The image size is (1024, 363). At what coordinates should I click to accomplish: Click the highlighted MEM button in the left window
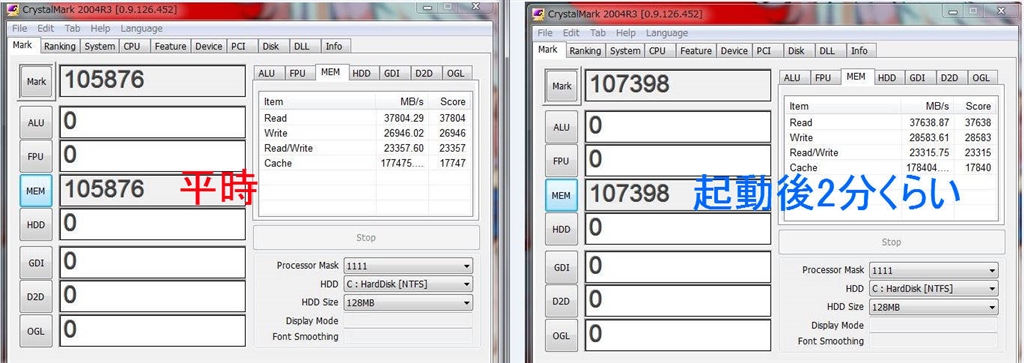point(37,190)
